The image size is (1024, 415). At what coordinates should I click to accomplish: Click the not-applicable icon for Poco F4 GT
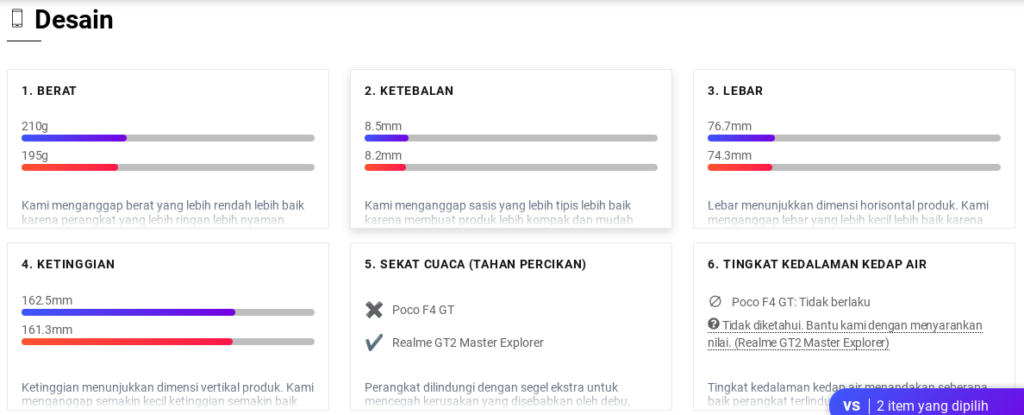click(715, 302)
